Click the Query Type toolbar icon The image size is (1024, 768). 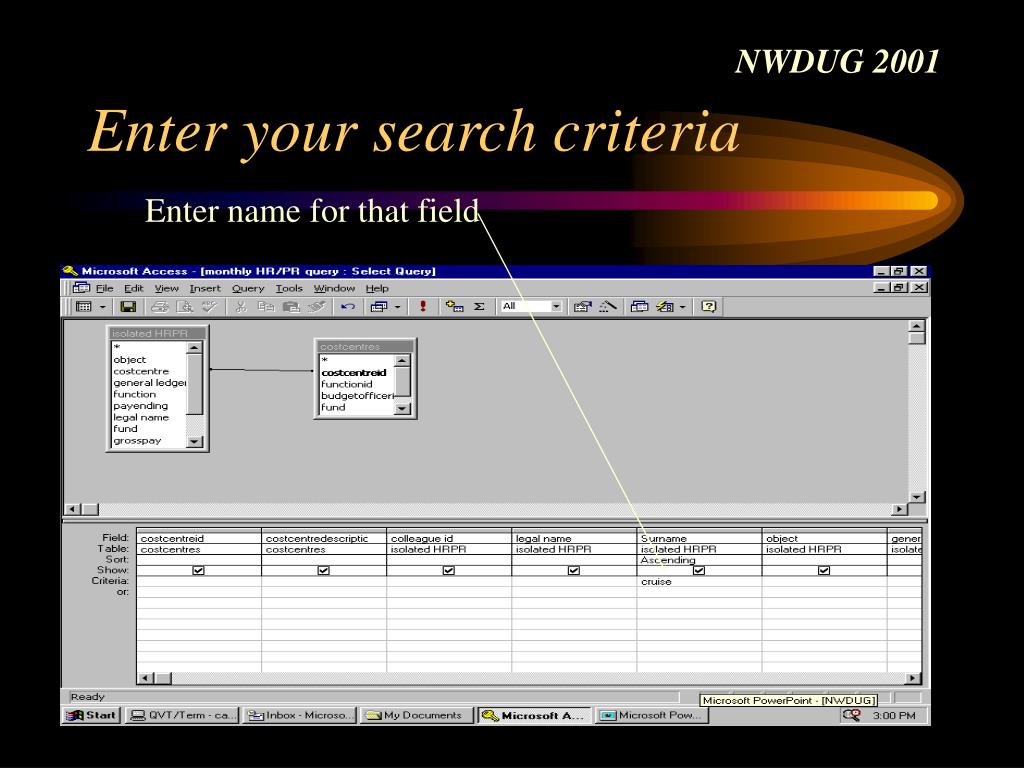tap(379, 306)
